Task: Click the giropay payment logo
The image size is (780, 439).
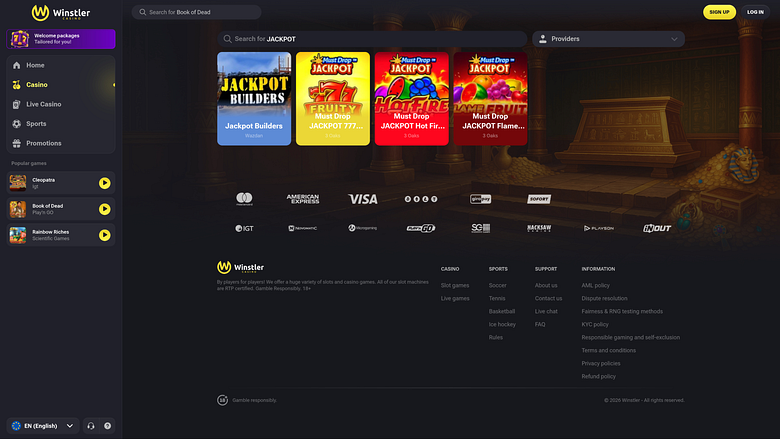Action: click(x=481, y=199)
